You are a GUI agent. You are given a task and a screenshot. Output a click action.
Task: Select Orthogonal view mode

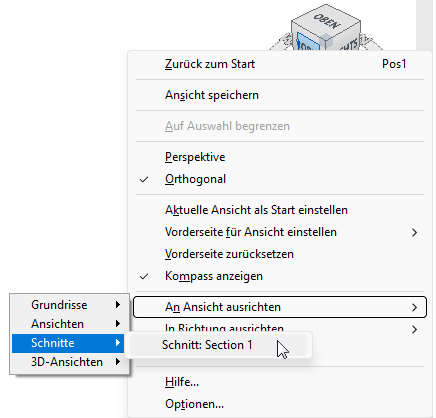click(x=195, y=179)
